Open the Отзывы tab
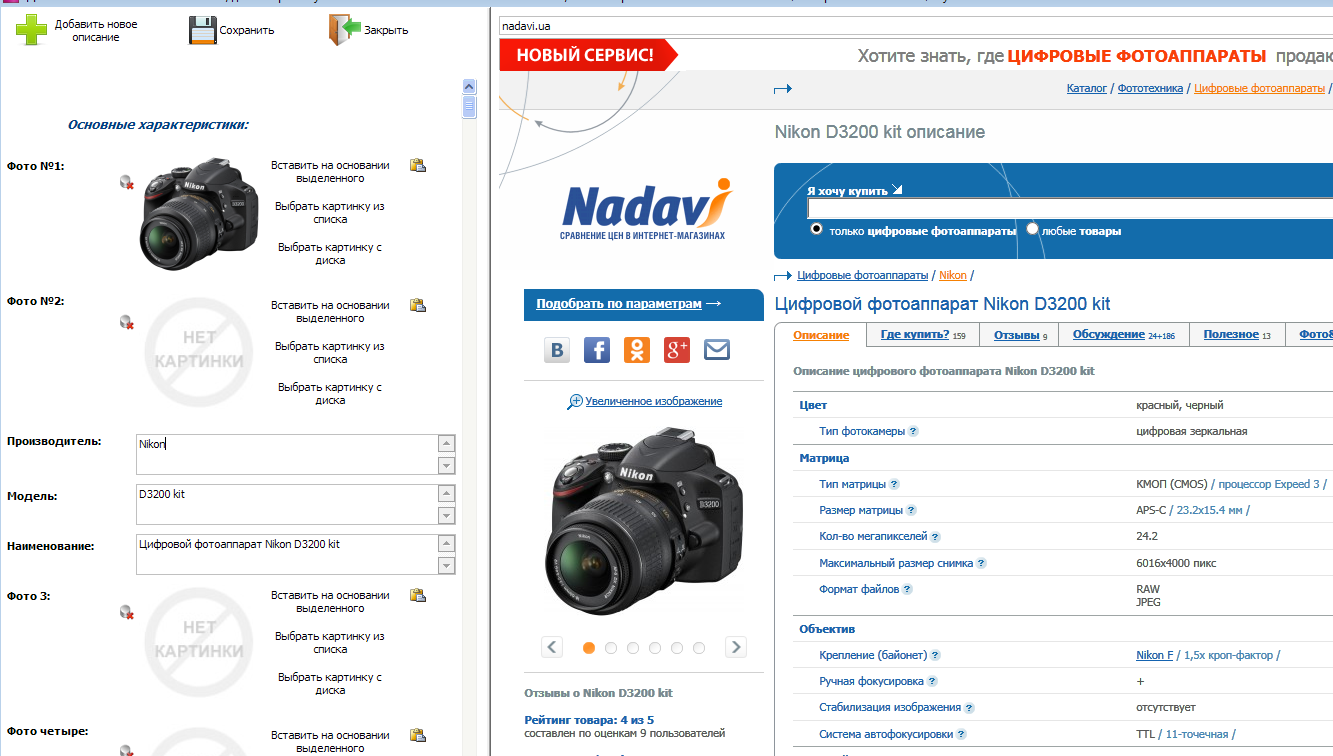The height and width of the screenshot is (756, 1333). (1020, 335)
